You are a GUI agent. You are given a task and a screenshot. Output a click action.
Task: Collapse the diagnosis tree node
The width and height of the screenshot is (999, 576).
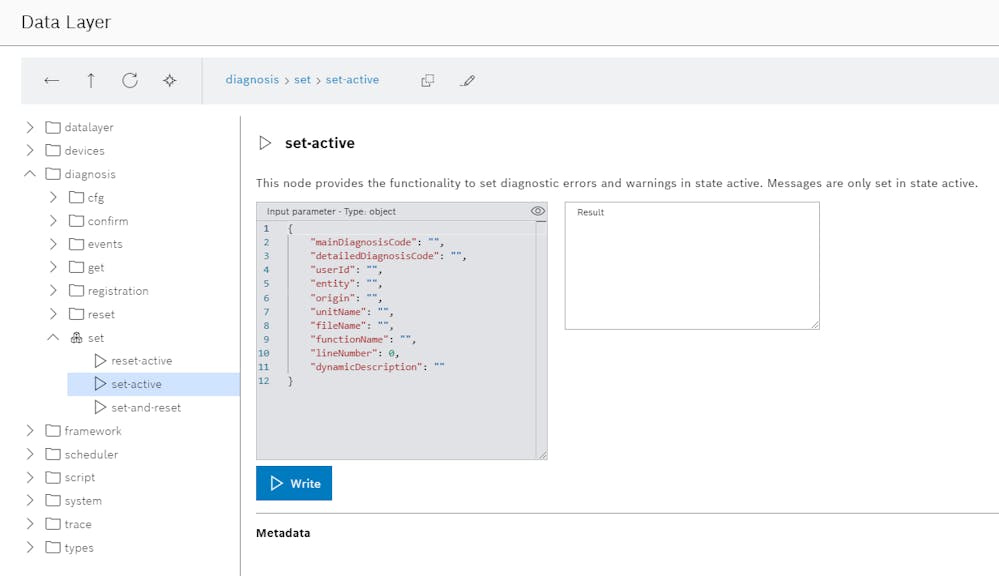coord(30,173)
